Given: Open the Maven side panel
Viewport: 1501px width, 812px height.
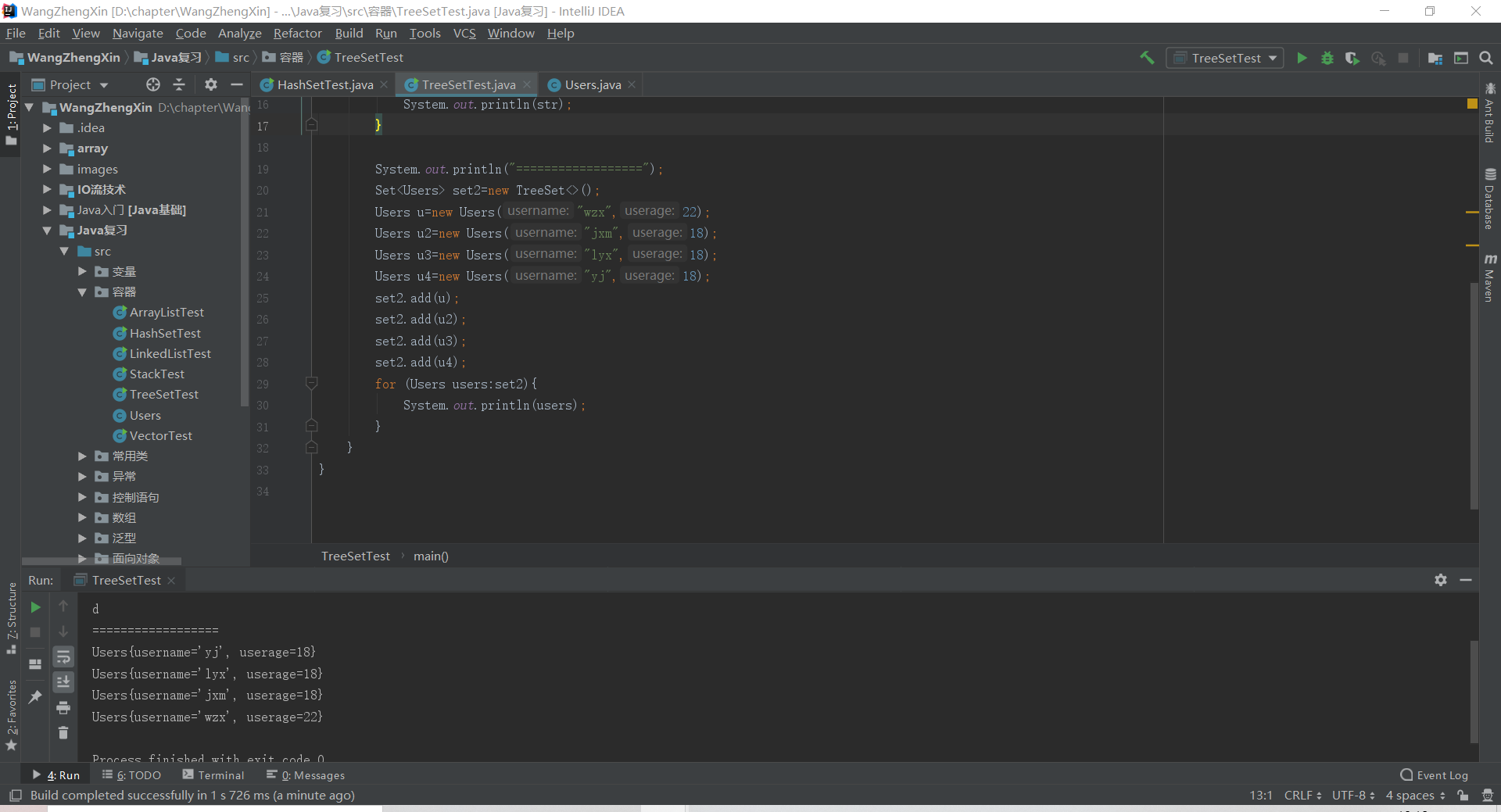Looking at the screenshot, I should pos(1490,277).
